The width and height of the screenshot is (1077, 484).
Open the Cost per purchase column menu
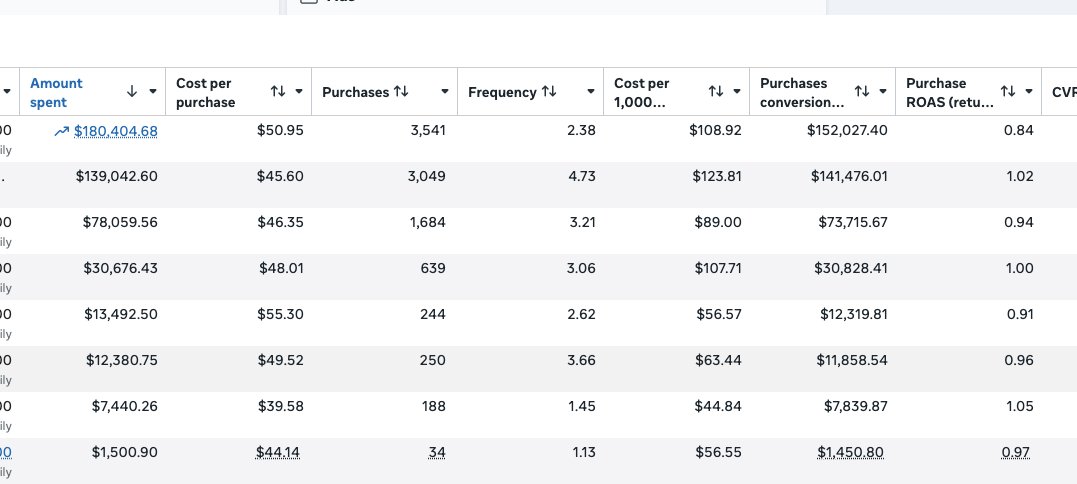click(x=299, y=91)
